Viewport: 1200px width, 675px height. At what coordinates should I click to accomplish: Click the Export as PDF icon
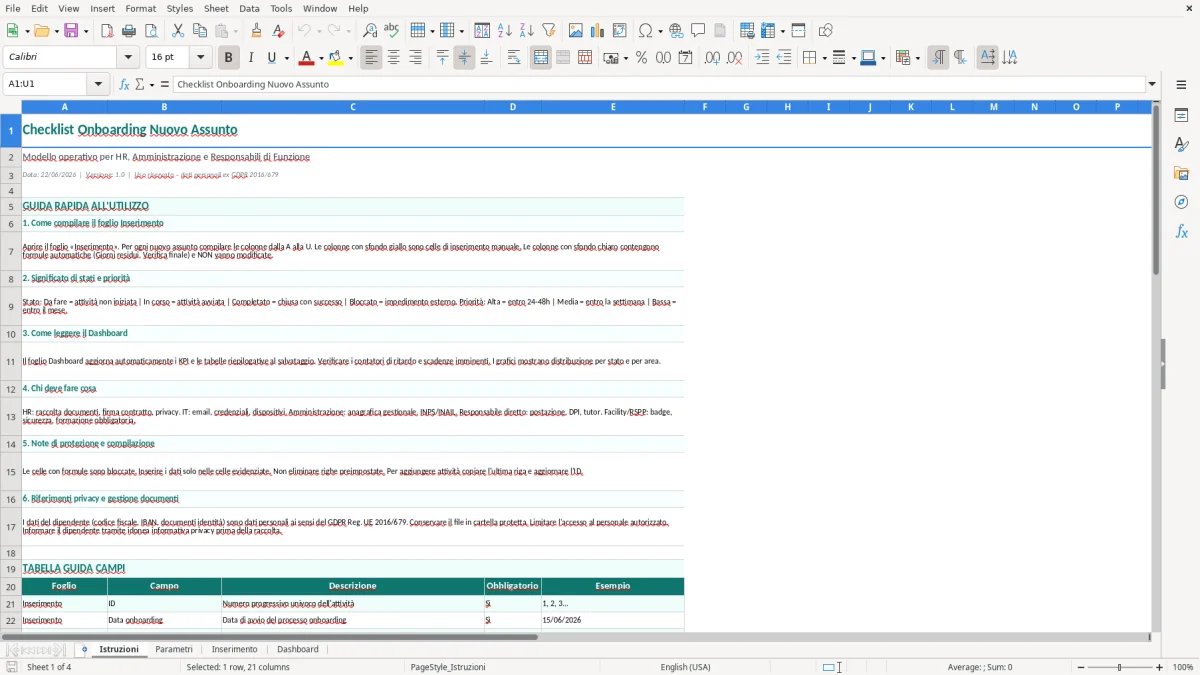(107, 31)
